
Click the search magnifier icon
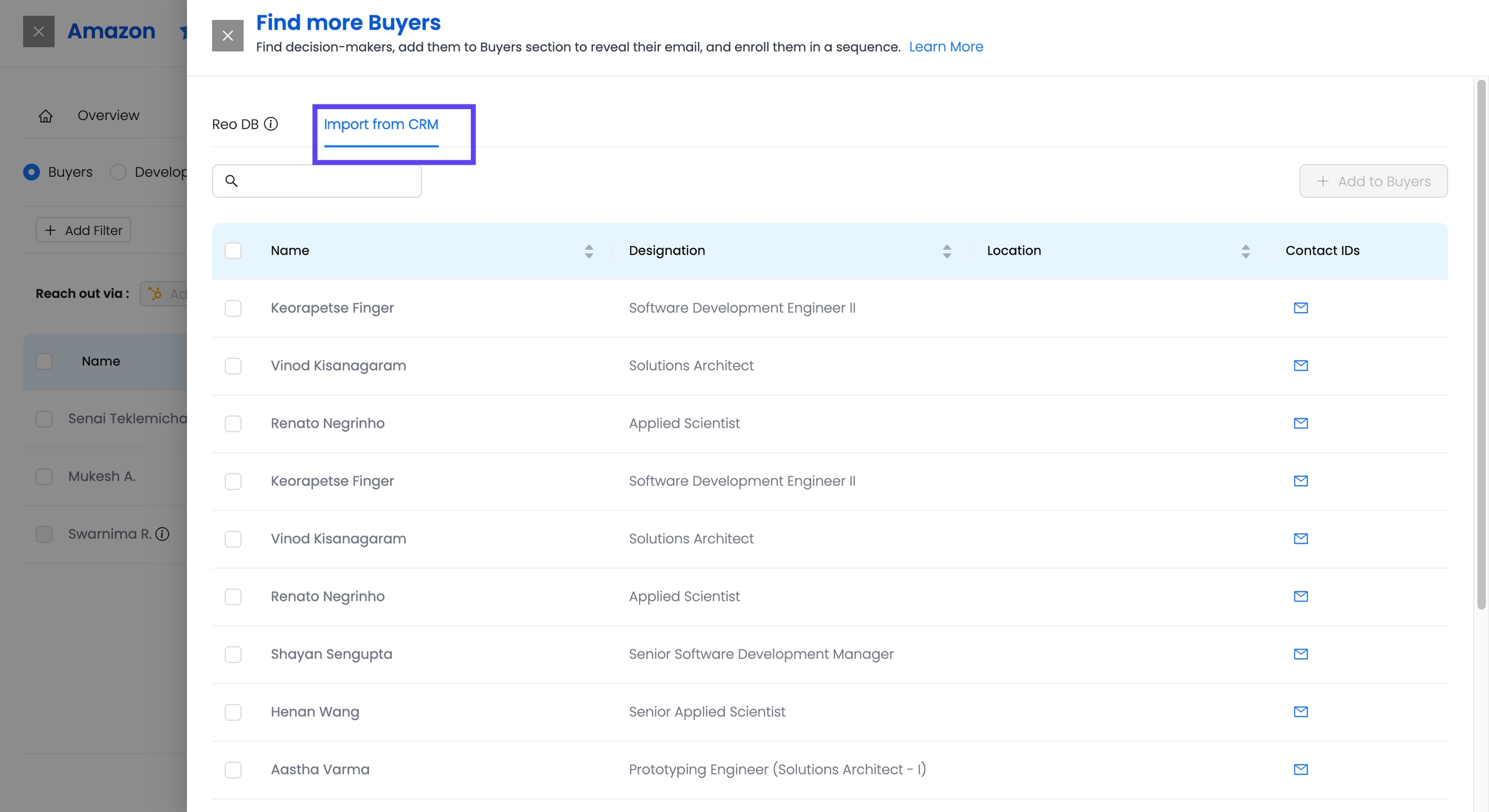[231, 181]
